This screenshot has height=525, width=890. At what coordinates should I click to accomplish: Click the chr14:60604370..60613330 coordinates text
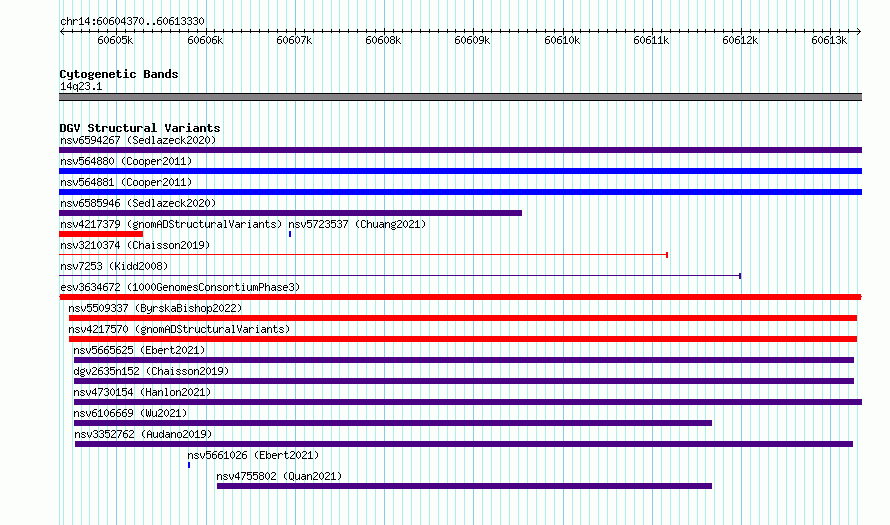click(132, 21)
